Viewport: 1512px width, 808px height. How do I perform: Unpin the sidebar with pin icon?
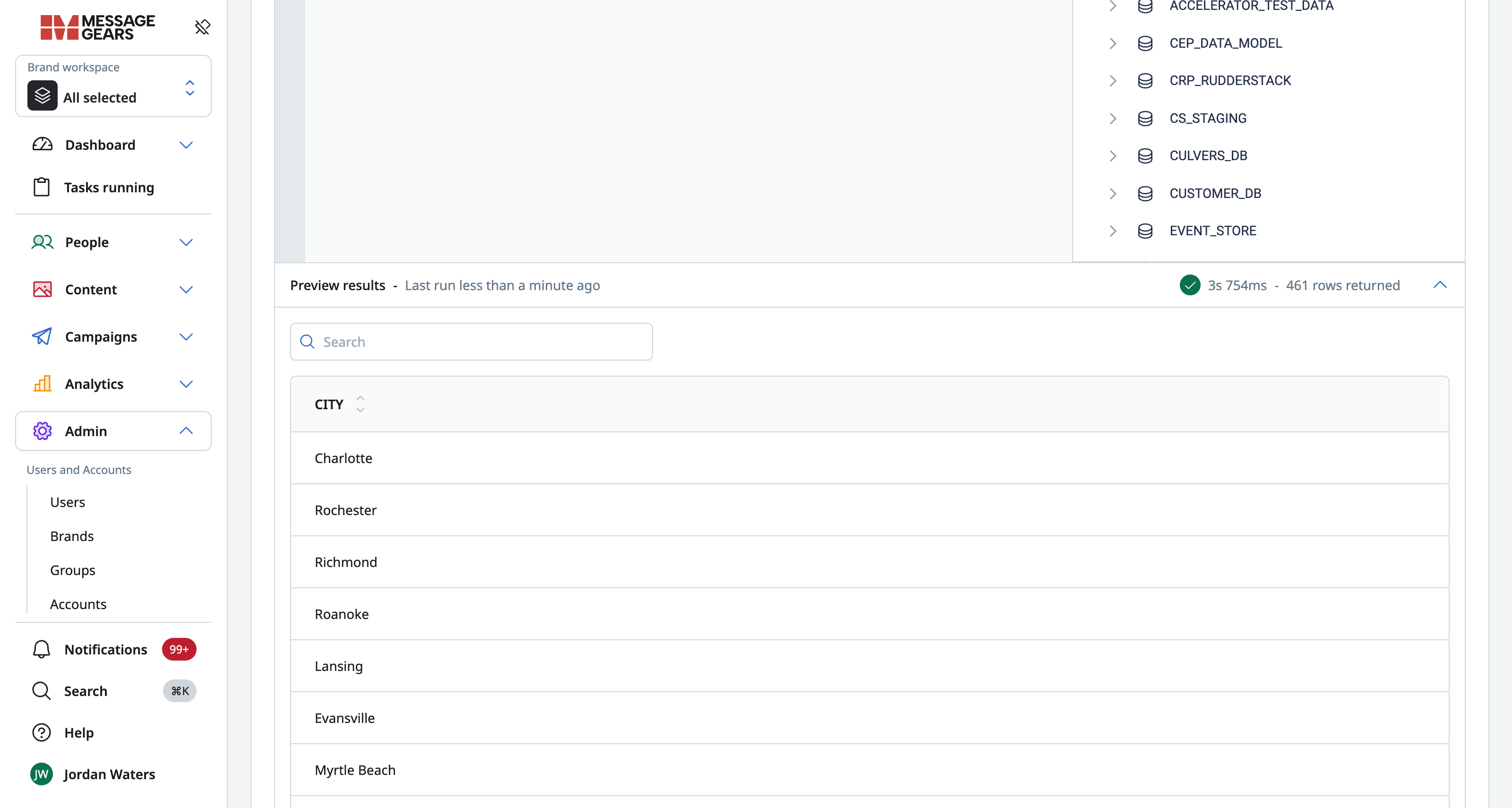[203, 27]
